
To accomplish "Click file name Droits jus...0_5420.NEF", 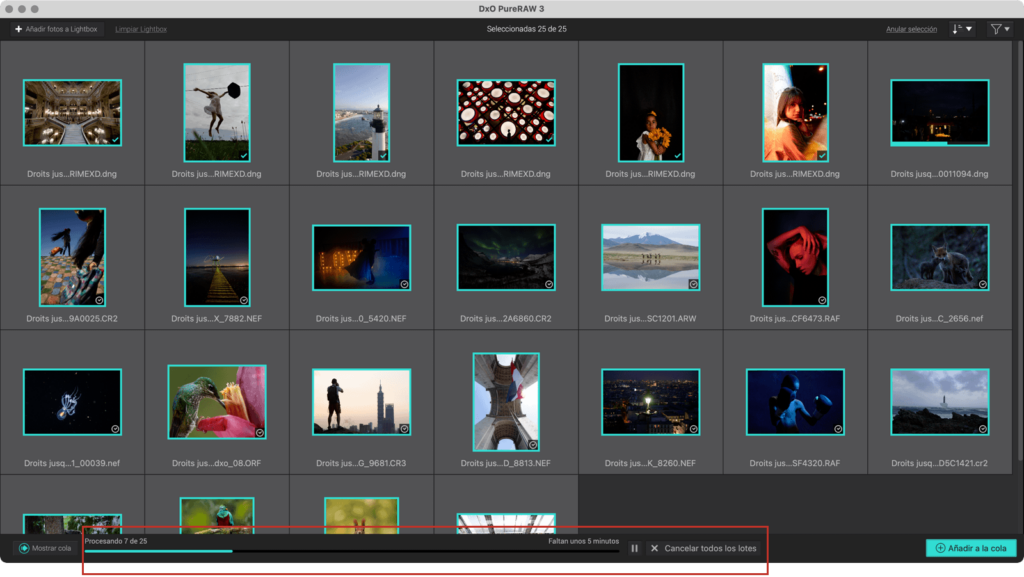I will (x=361, y=319).
